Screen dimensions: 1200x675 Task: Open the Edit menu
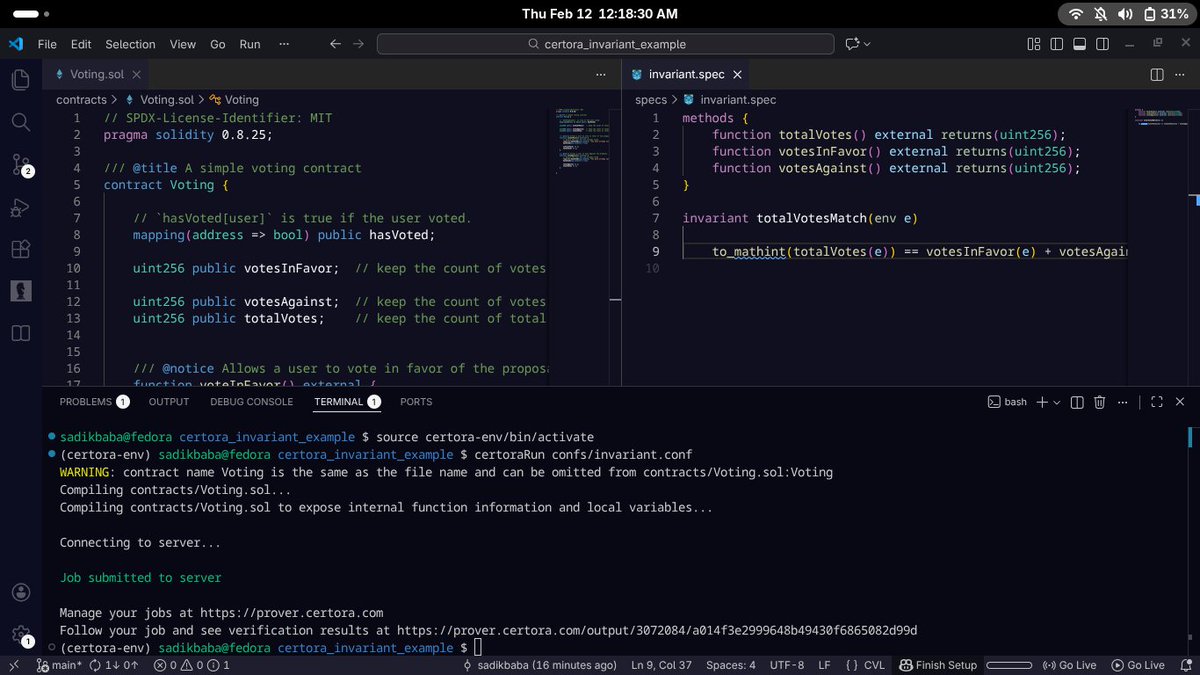[81, 44]
